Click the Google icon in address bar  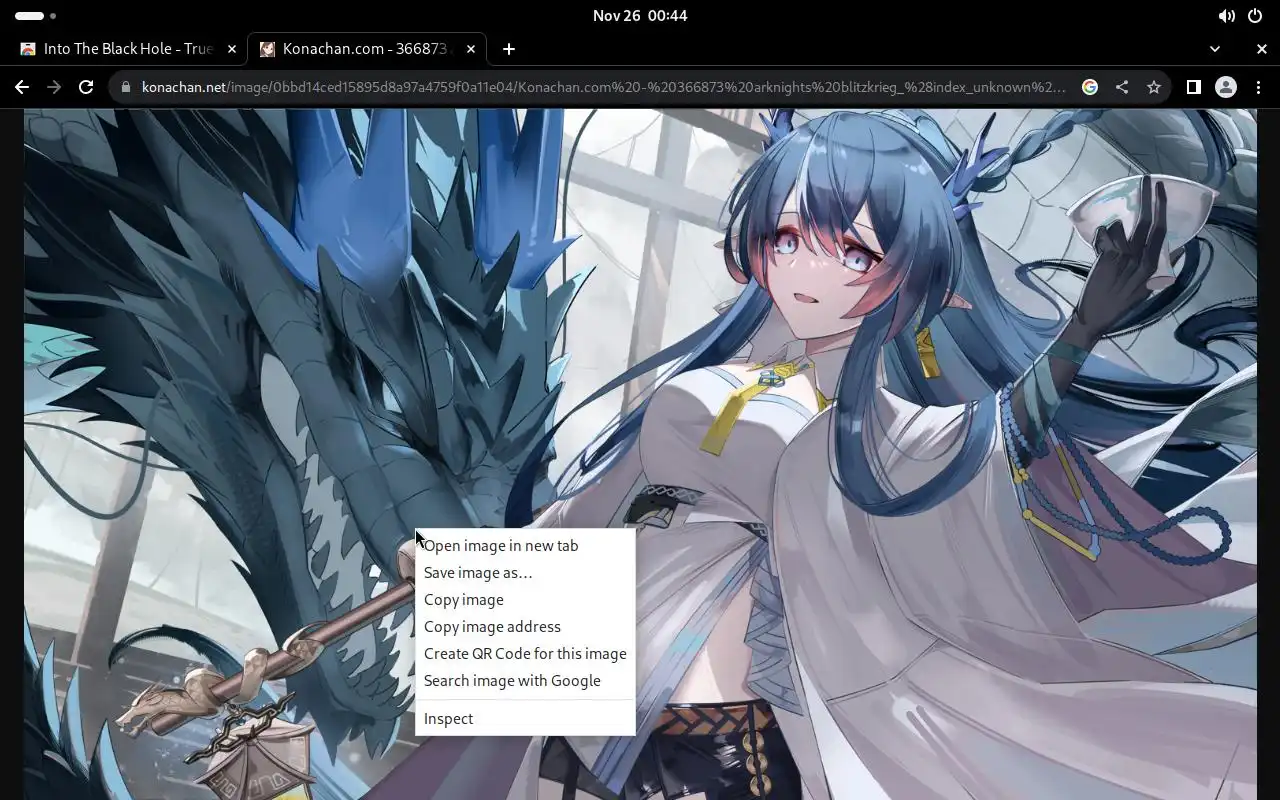click(1090, 87)
